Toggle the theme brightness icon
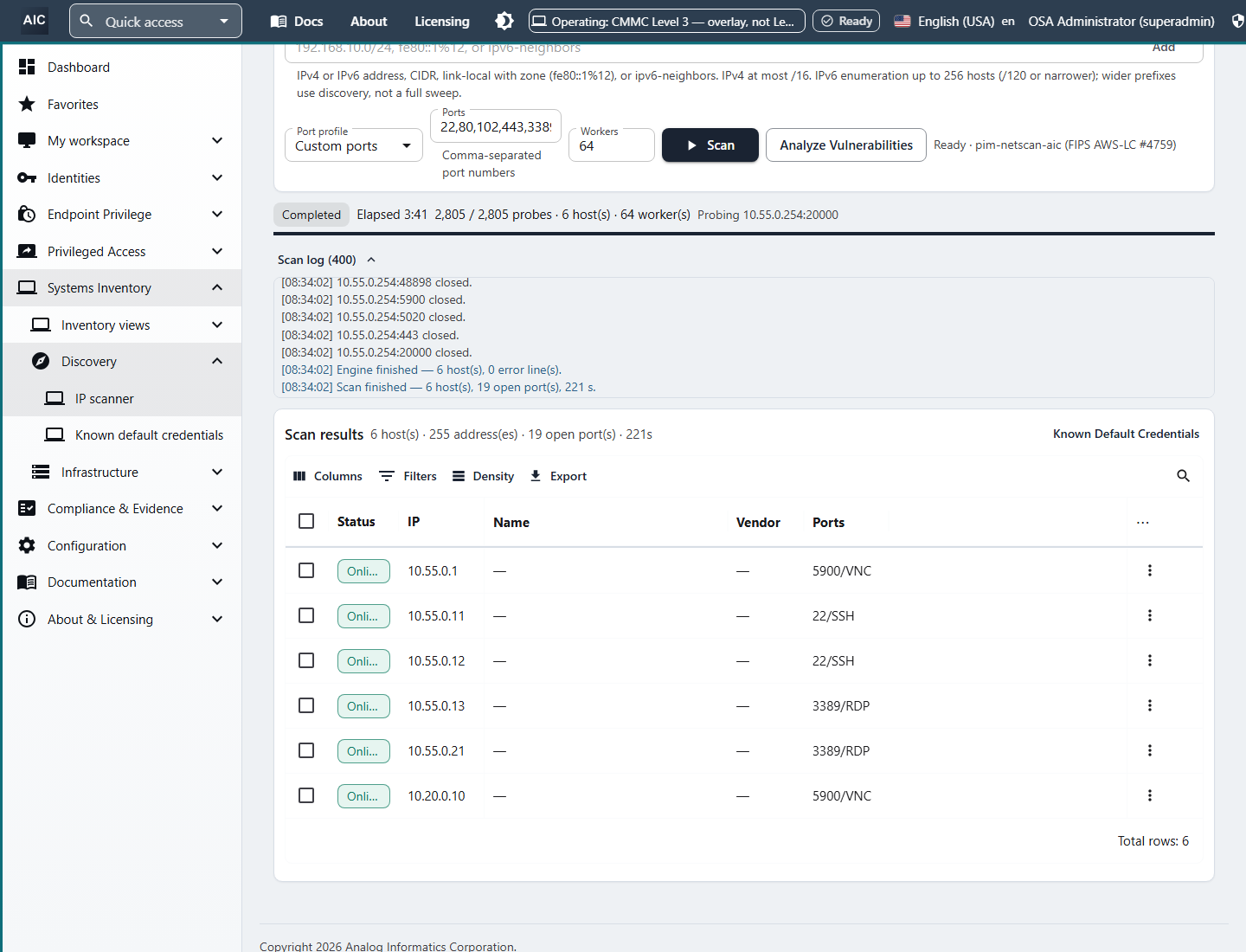Image resolution: width=1246 pixels, height=952 pixels. (504, 21)
